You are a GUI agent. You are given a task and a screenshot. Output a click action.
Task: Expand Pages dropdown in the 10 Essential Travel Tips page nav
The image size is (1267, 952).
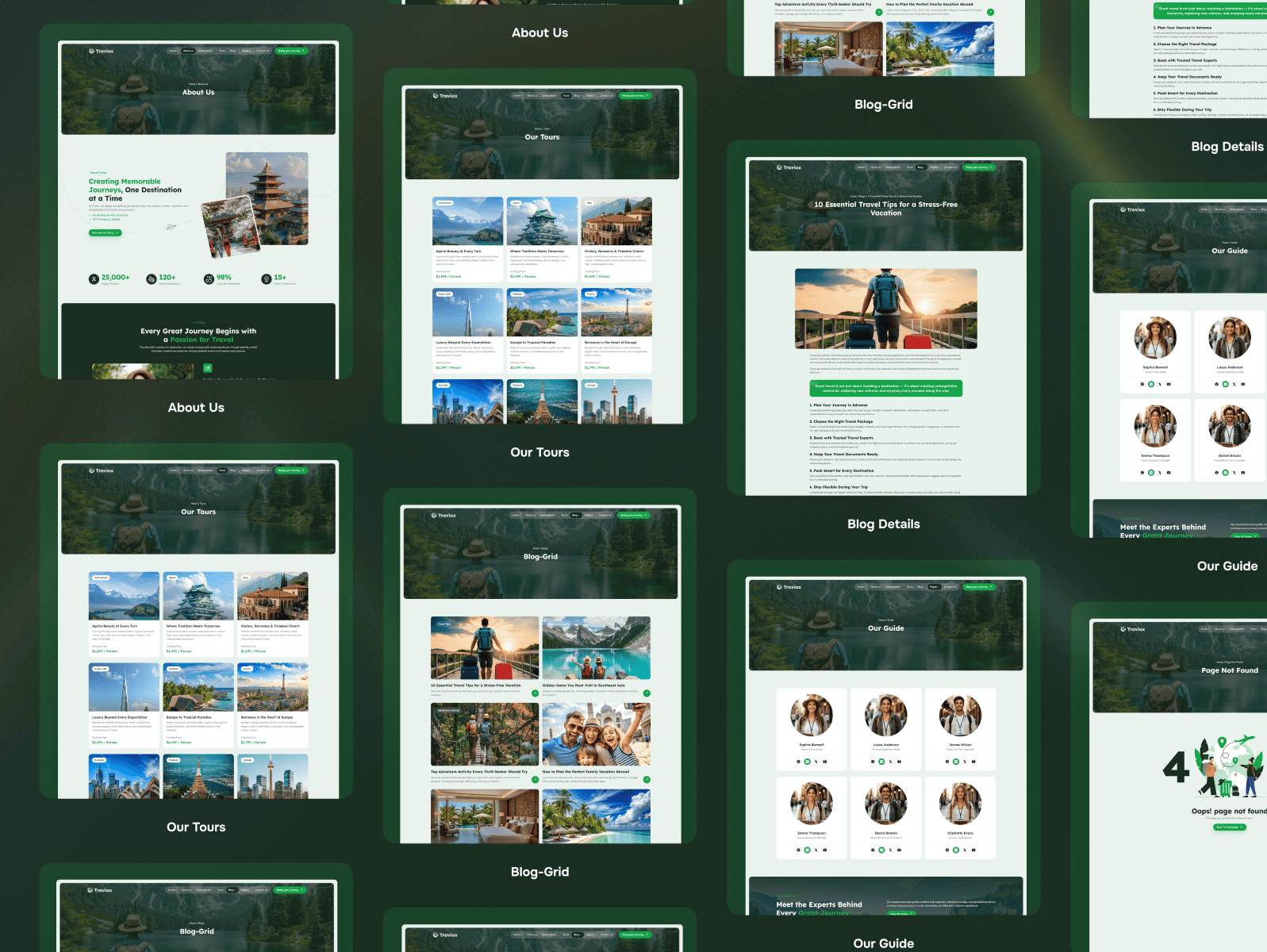(935, 167)
